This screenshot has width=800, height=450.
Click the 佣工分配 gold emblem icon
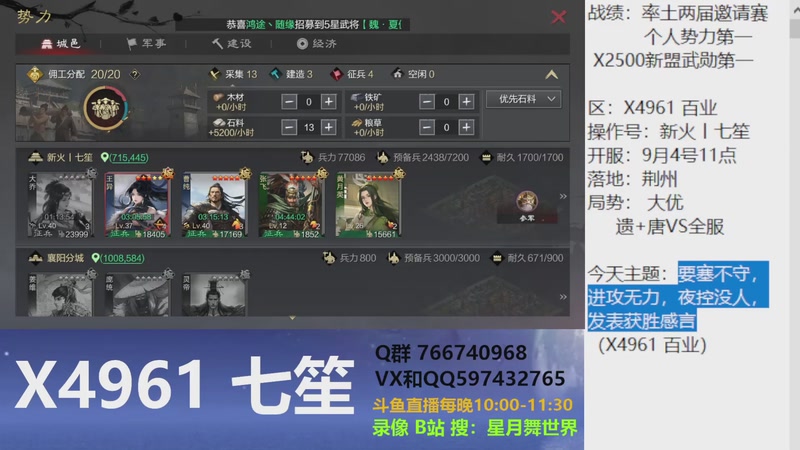point(35,74)
